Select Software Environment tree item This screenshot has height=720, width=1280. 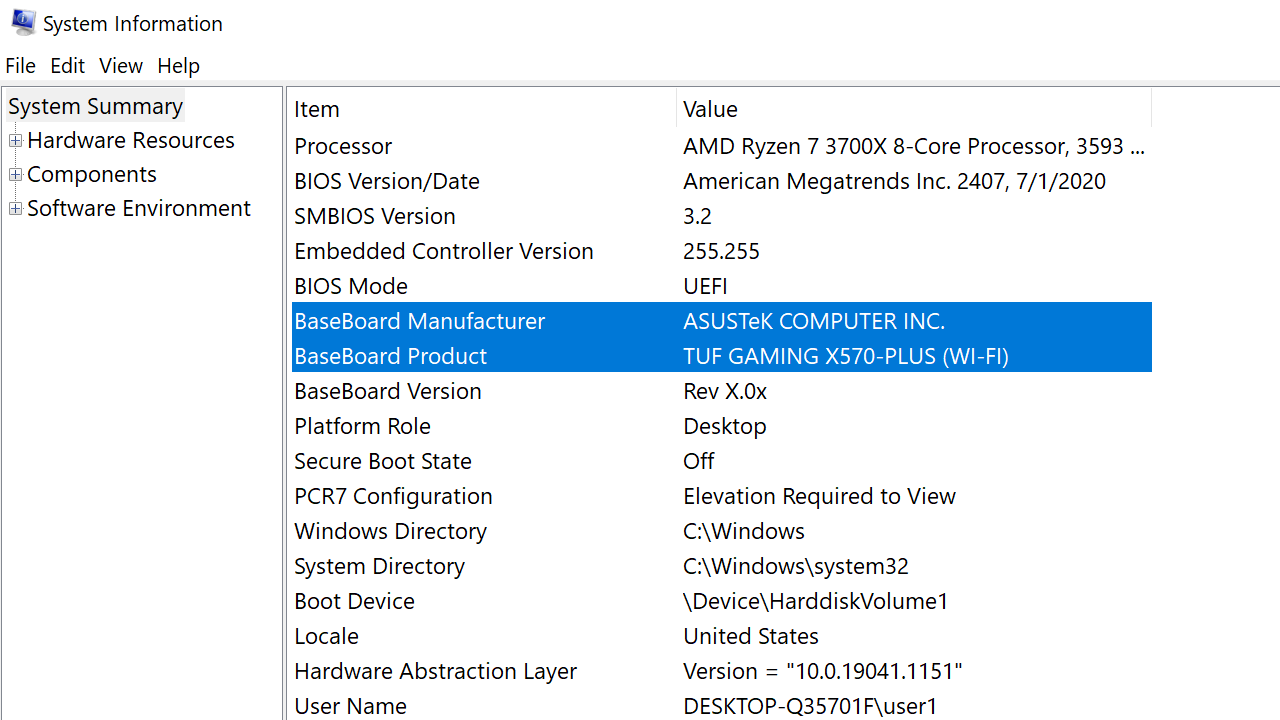[x=139, y=208]
